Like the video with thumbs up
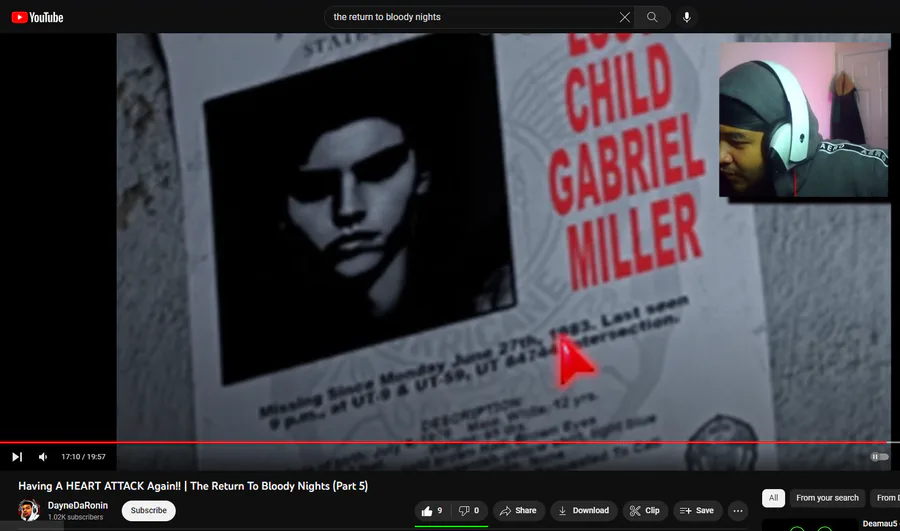This screenshot has height=531, width=900. (433, 510)
